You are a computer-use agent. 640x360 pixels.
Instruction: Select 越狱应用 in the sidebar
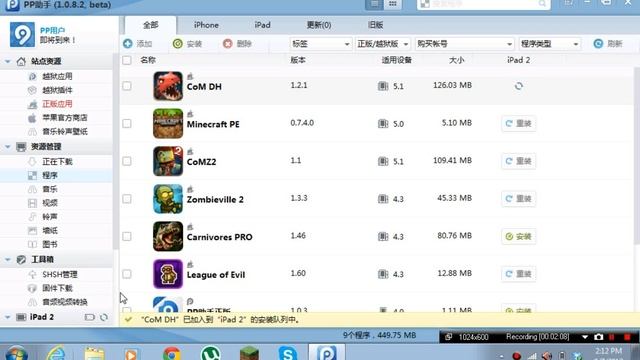pos(57,76)
